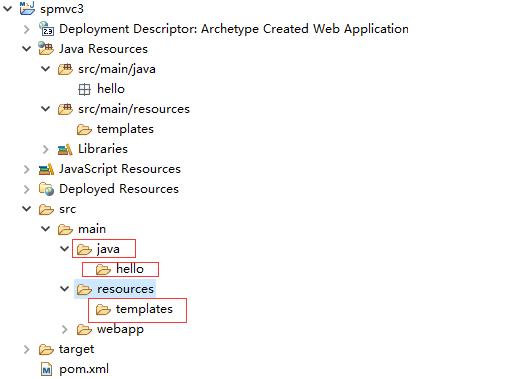Select 'templates' label under resources folder

click(144, 309)
